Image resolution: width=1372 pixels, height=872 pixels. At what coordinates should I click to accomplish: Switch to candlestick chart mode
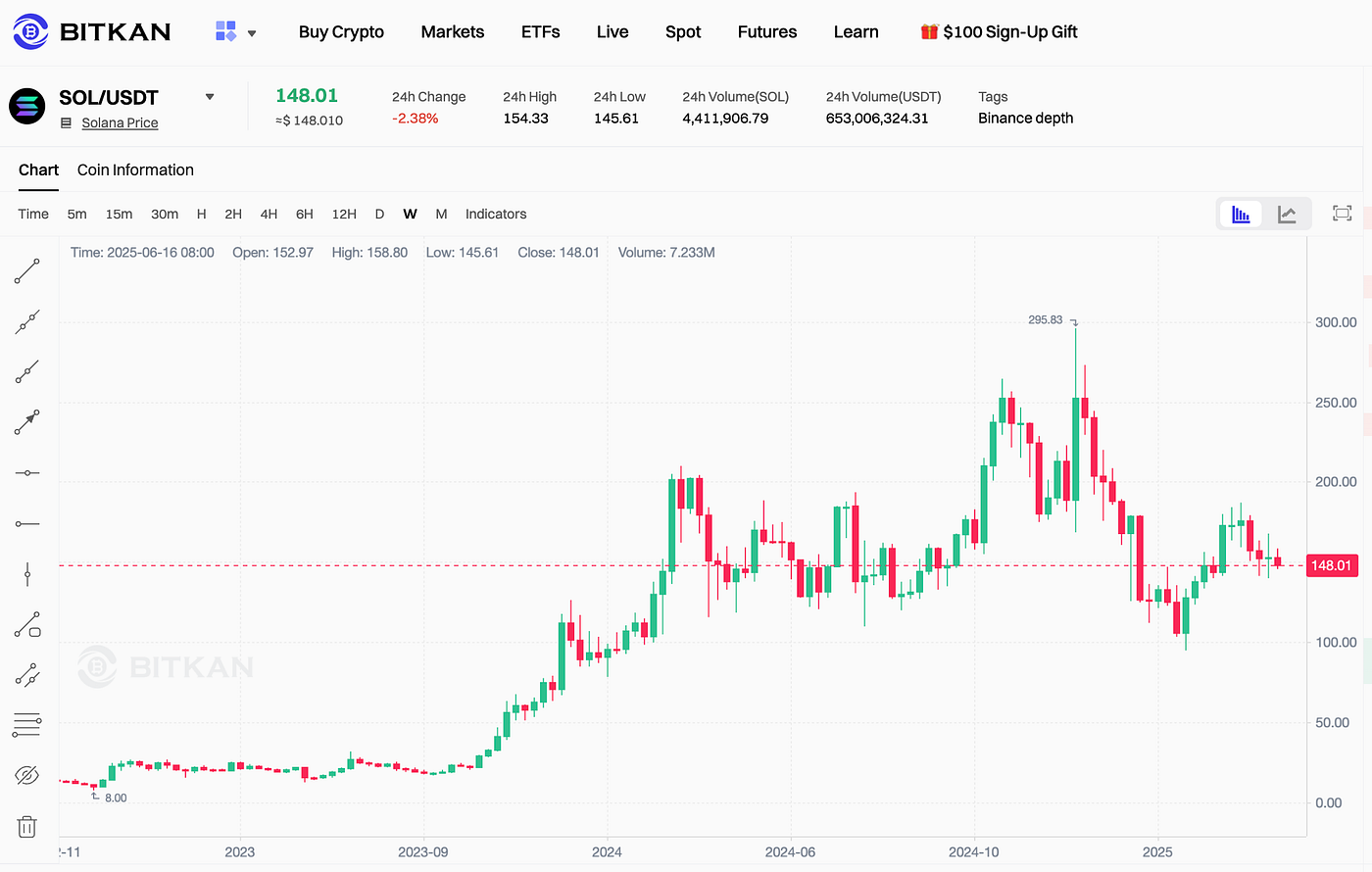tap(1241, 214)
